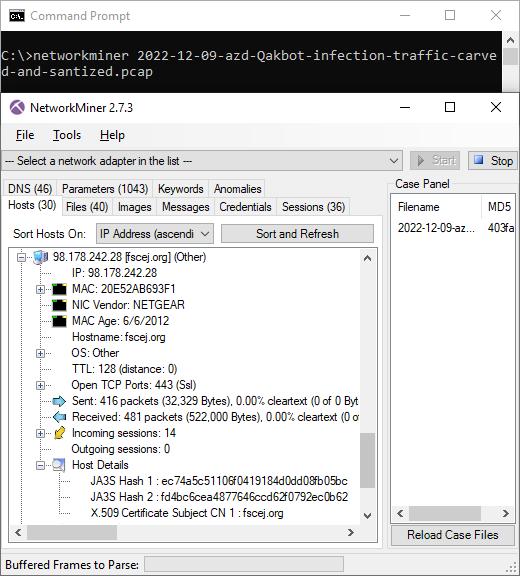Click the MD5 column header in Case Panel
Viewport: 520px width, 576px height.
click(499, 207)
